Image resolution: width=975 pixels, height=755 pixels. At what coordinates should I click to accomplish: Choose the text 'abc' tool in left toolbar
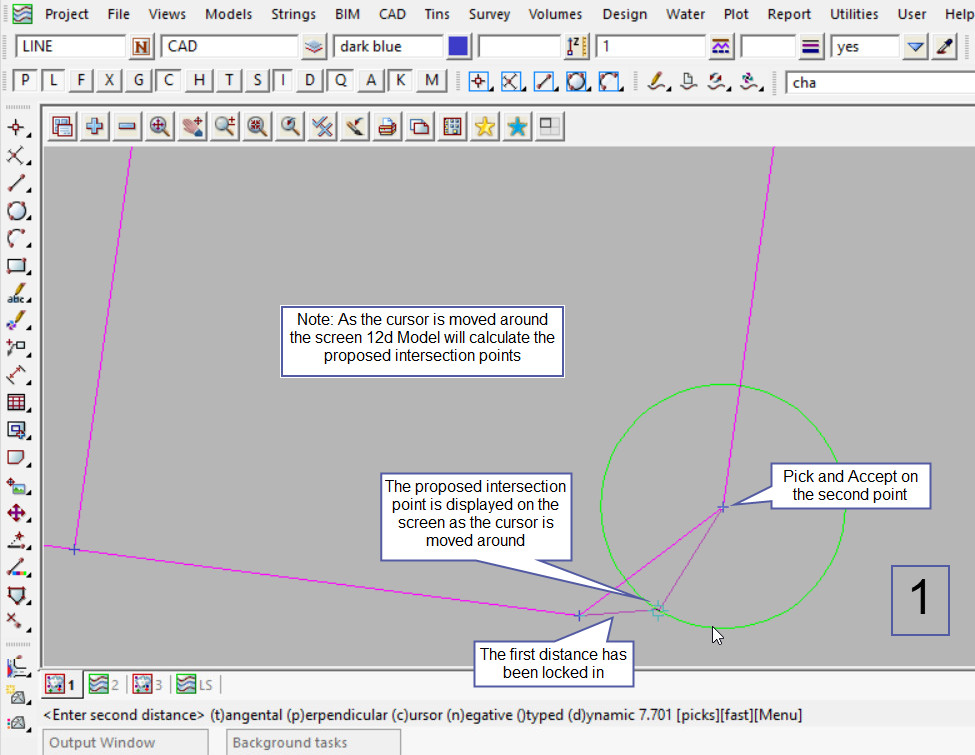16,295
